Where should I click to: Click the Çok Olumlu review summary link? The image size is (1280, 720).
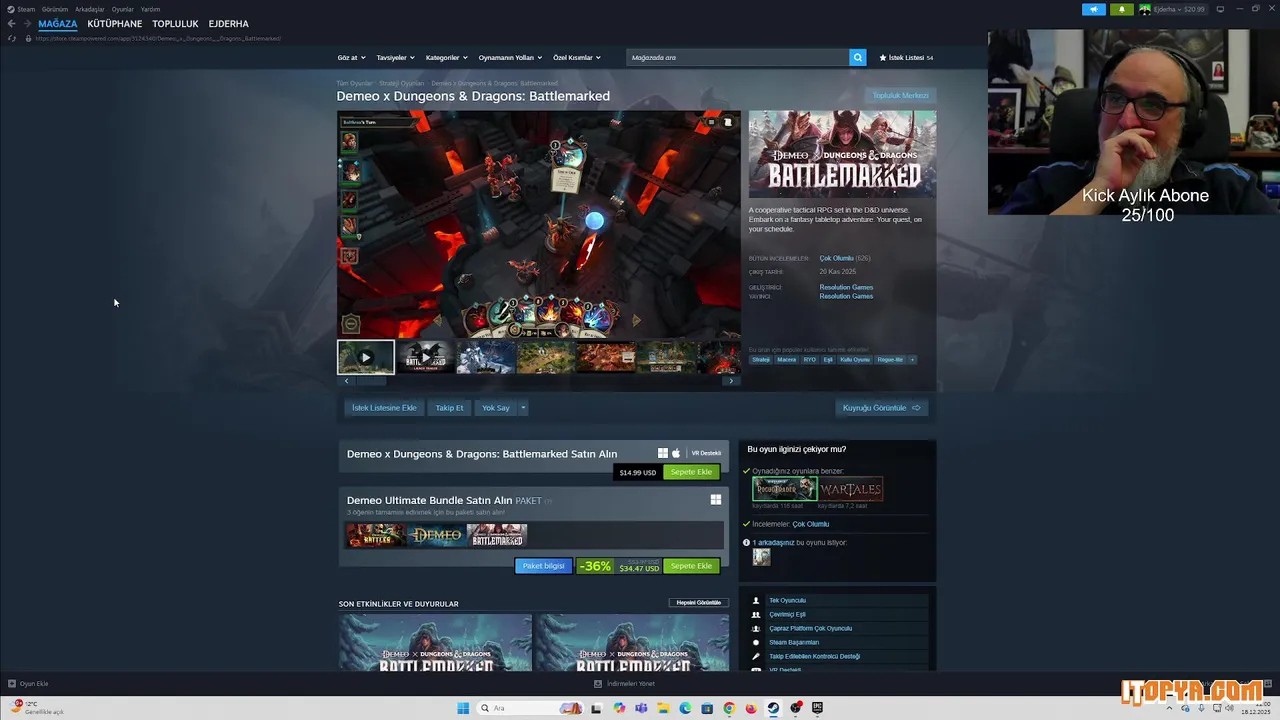[x=837, y=258]
